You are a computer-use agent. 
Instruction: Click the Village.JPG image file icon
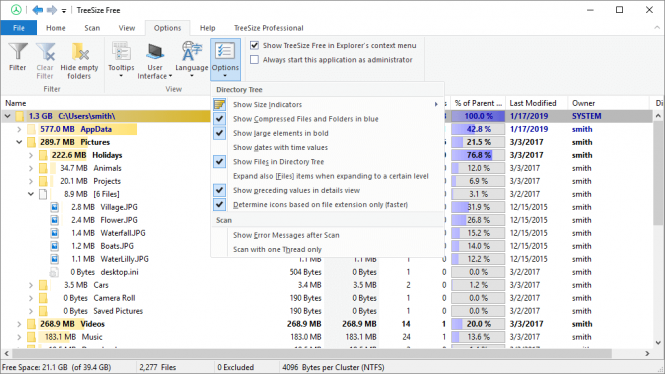pyautogui.click(x=54, y=207)
